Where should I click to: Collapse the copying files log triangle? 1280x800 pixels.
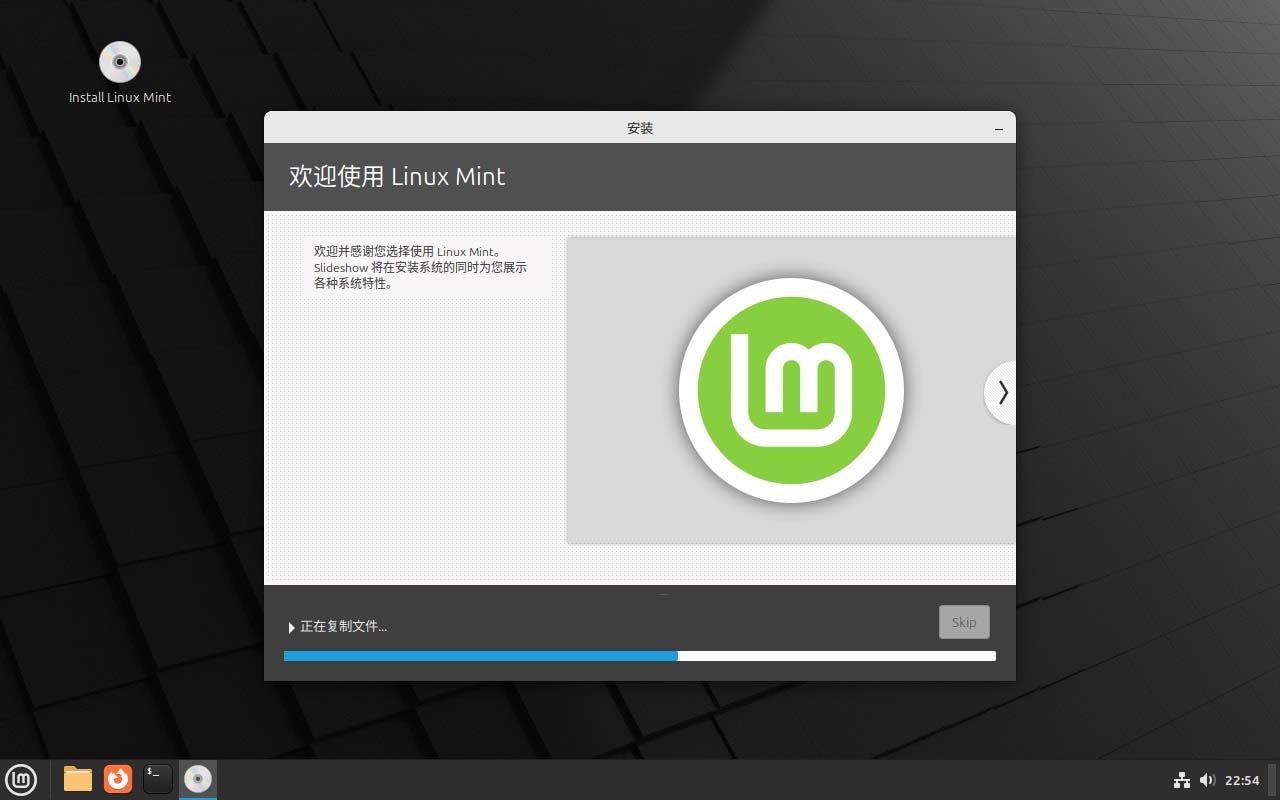click(x=291, y=627)
